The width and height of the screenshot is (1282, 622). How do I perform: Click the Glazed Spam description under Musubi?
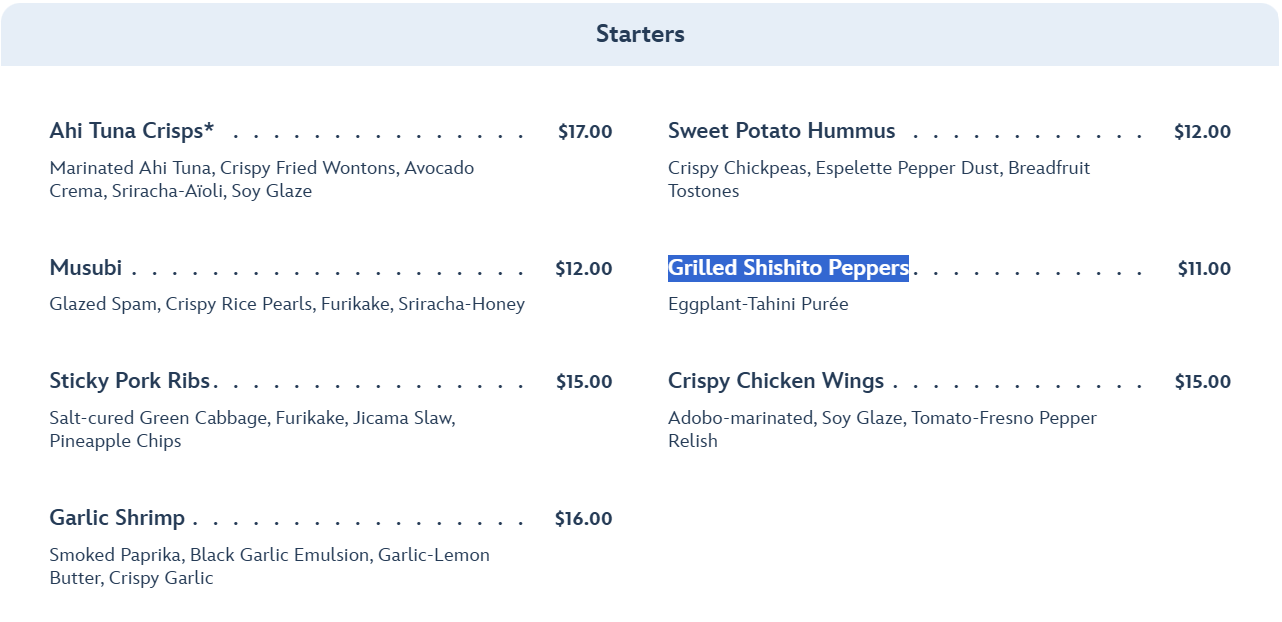point(287,304)
